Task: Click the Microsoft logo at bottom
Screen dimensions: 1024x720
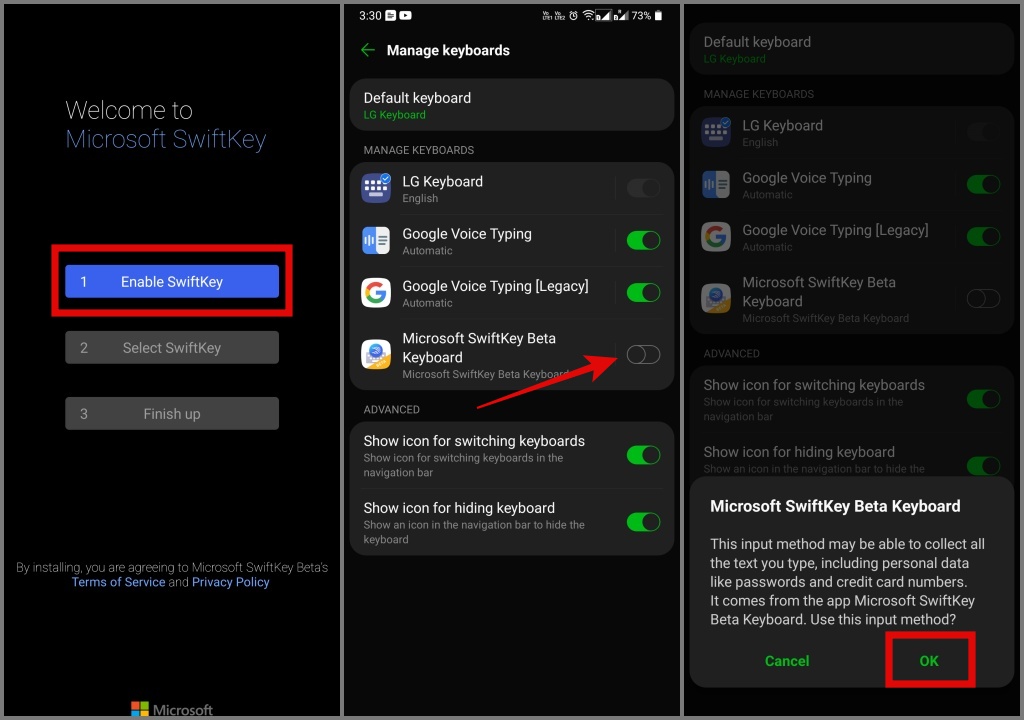Action: pos(172,710)
